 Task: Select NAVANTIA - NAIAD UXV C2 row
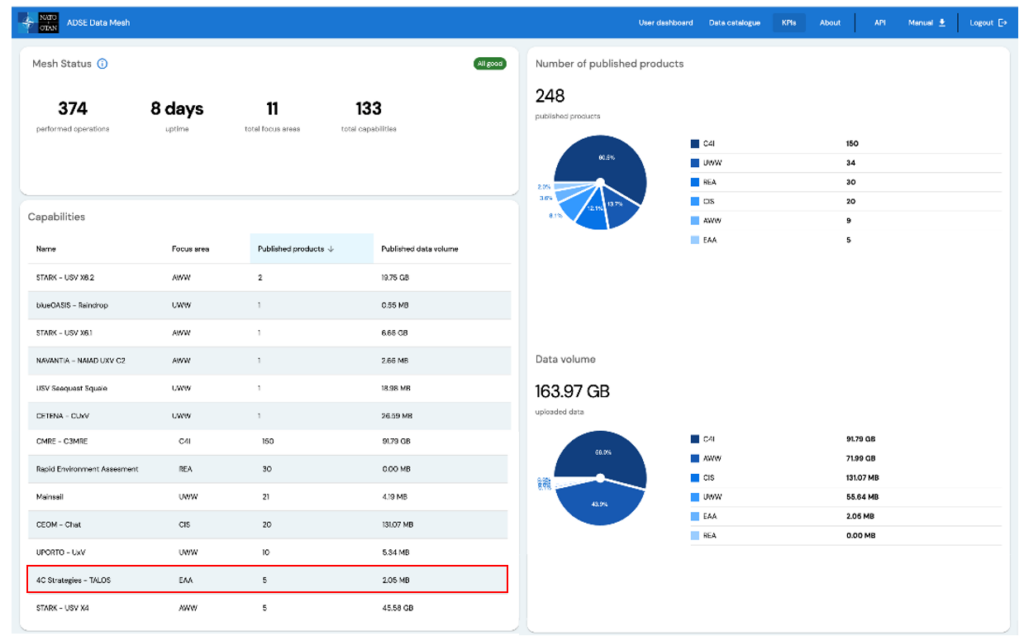point(269,360)
